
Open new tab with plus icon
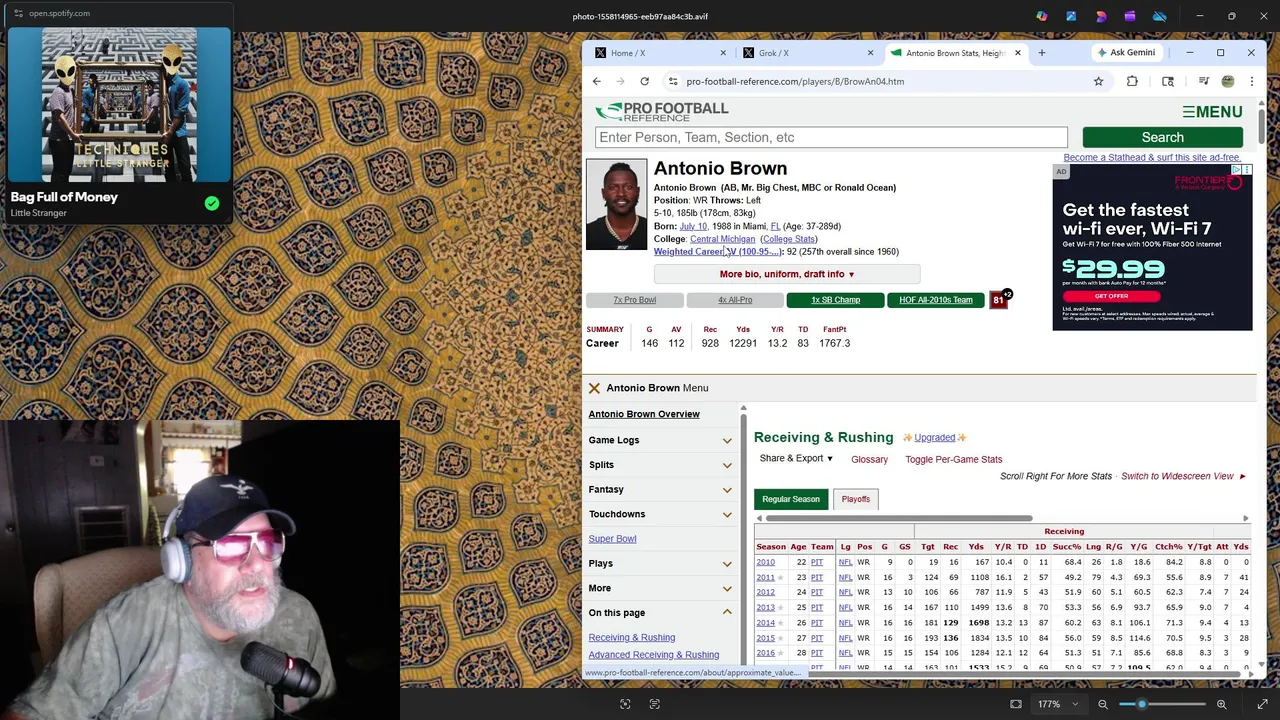click(x=1041, y=53)
